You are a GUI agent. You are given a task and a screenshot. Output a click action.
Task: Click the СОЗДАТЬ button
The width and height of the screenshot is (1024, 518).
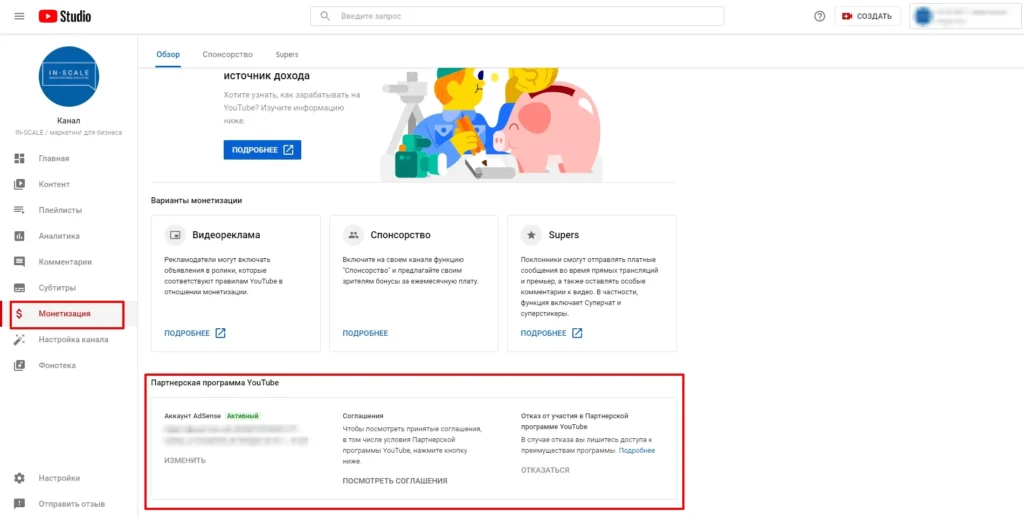coord(868,16)
